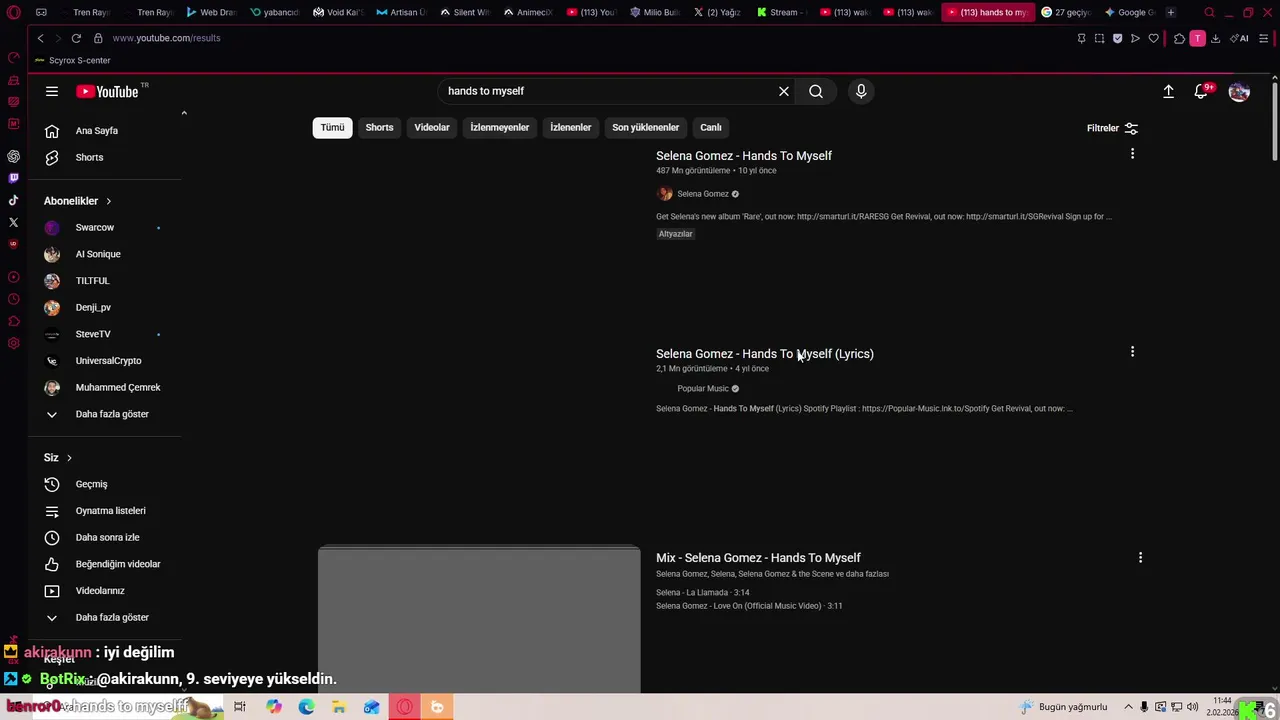This screenshot has height=720, width=1280.
Task: Open more options for the Lyrics video
Action: pyautogui.click(x=1132, y=352)
